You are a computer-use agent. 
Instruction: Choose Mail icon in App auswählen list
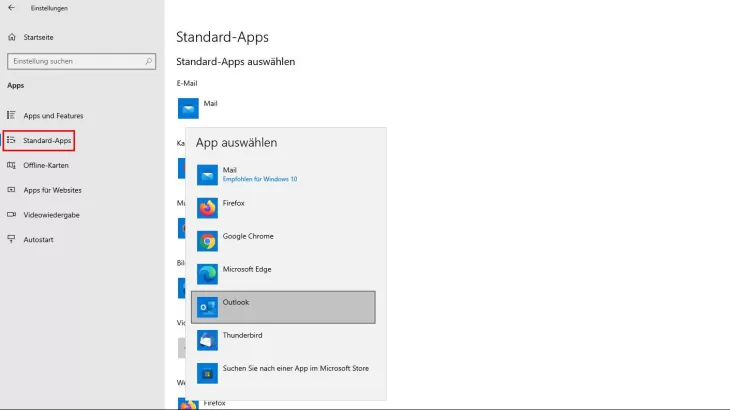tap(207, 175)
